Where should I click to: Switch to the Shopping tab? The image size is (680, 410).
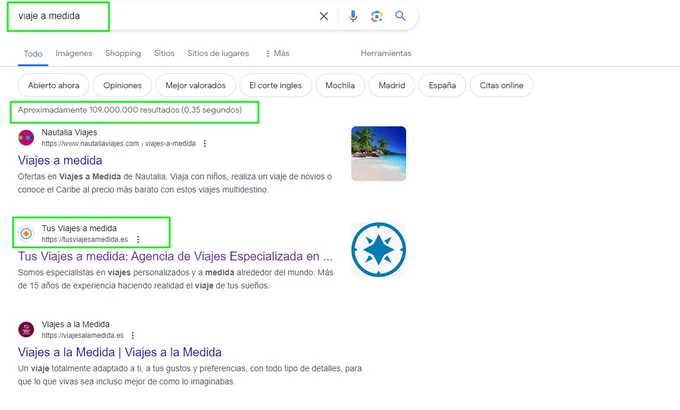click(123, 53)
